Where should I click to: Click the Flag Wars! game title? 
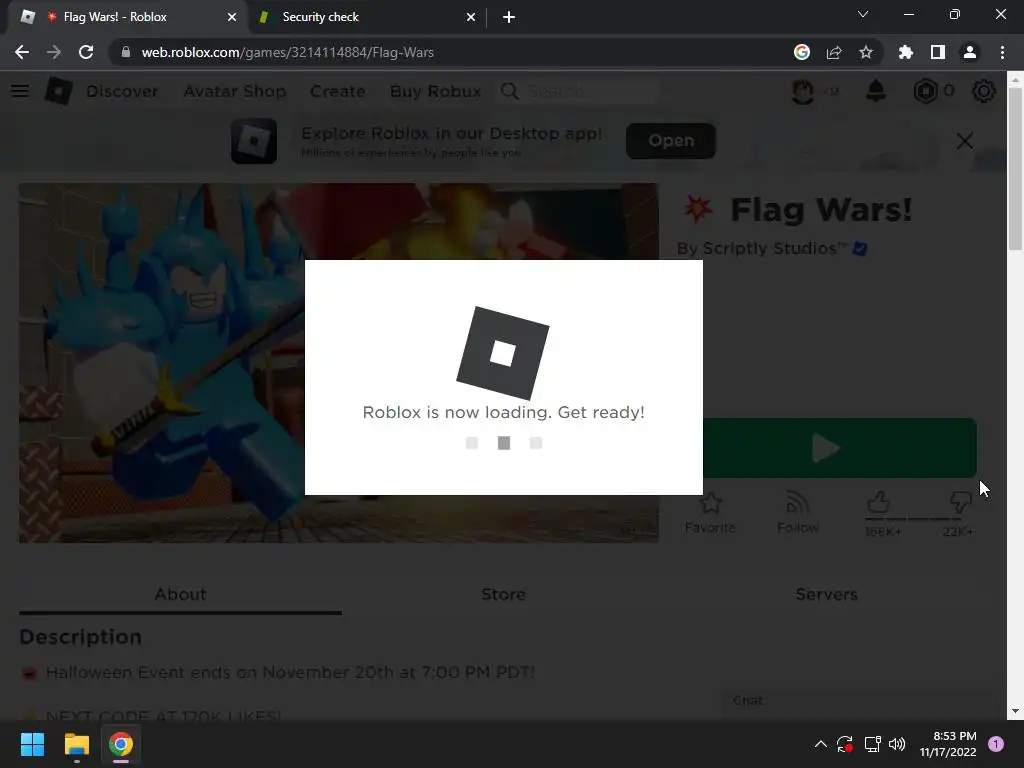(821, 210)
